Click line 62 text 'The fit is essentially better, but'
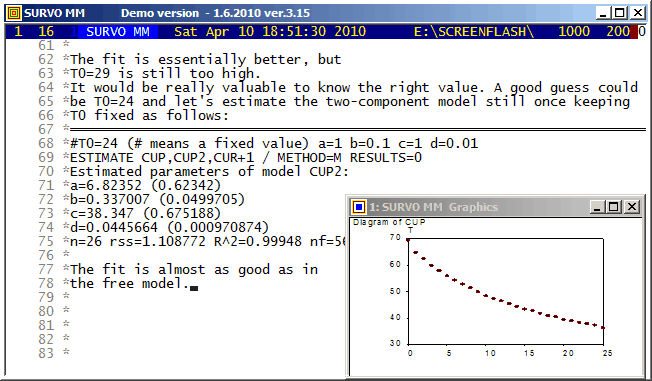 click(205, 59)
